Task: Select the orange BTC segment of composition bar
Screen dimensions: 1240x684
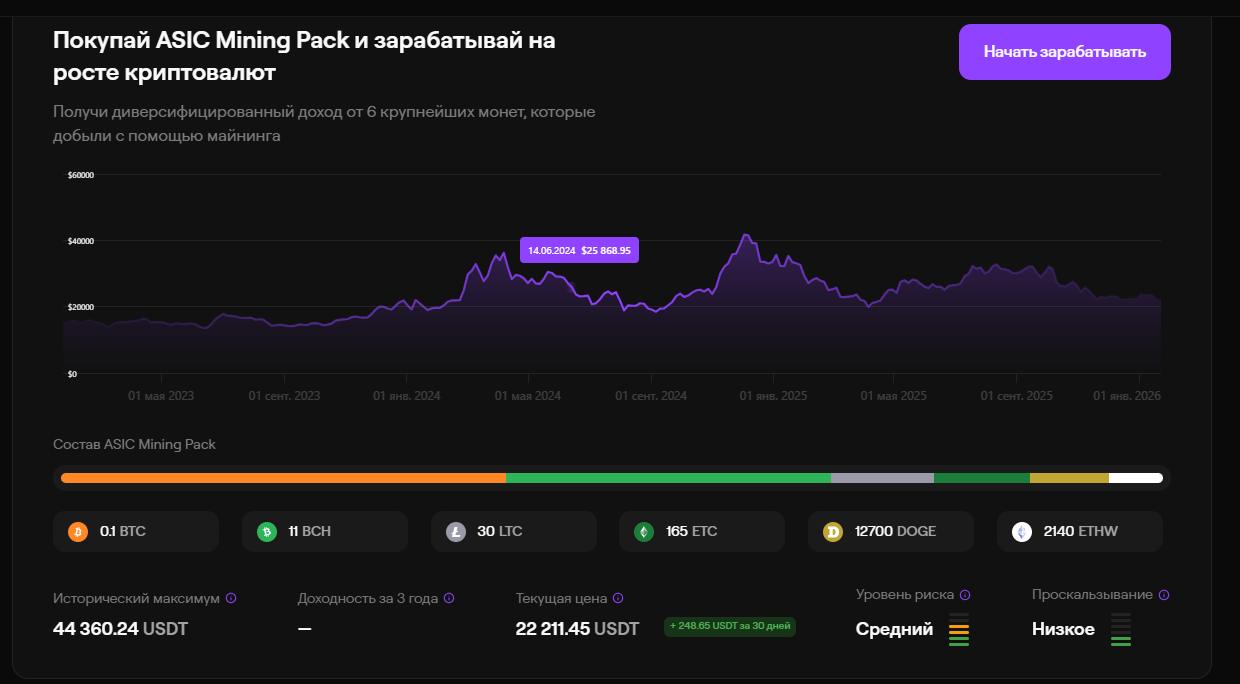Action: point(283,478)
